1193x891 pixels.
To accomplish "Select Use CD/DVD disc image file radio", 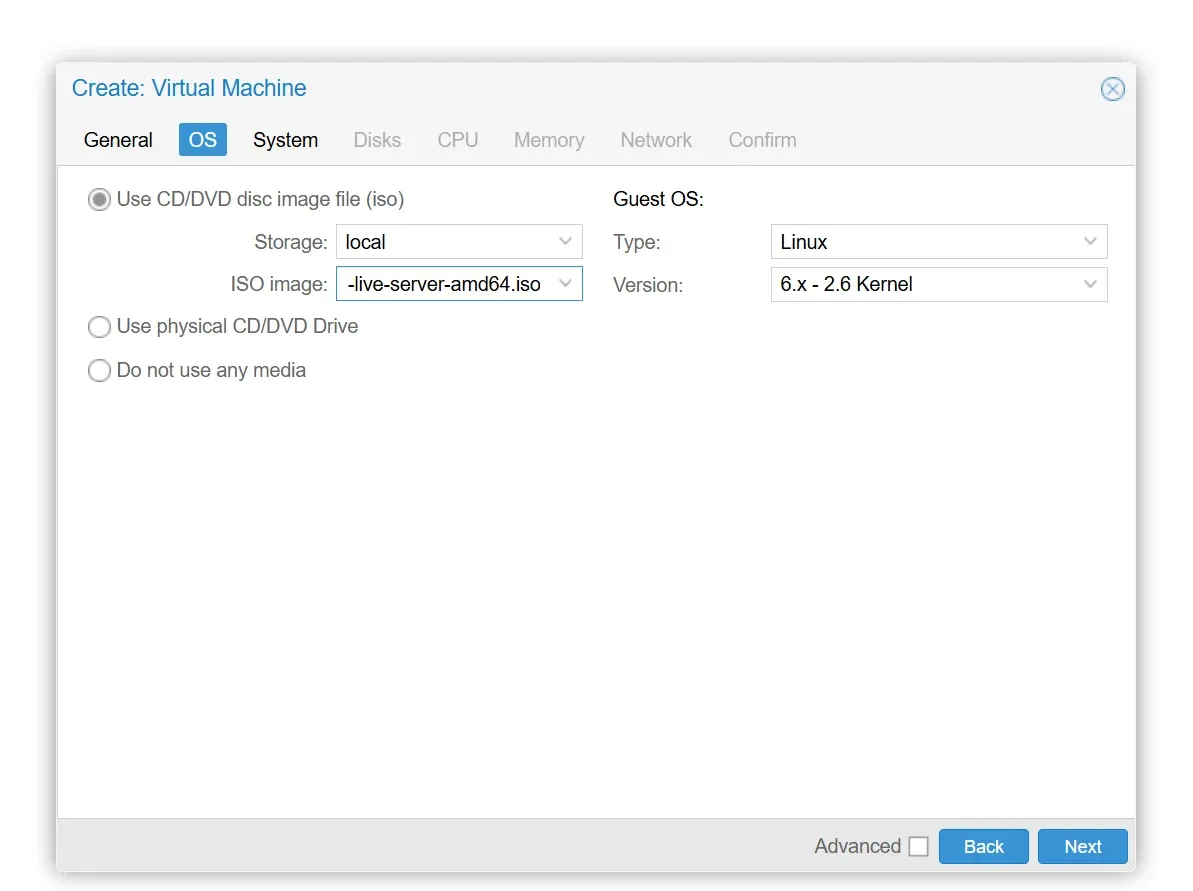I will [x=99, y=199].
